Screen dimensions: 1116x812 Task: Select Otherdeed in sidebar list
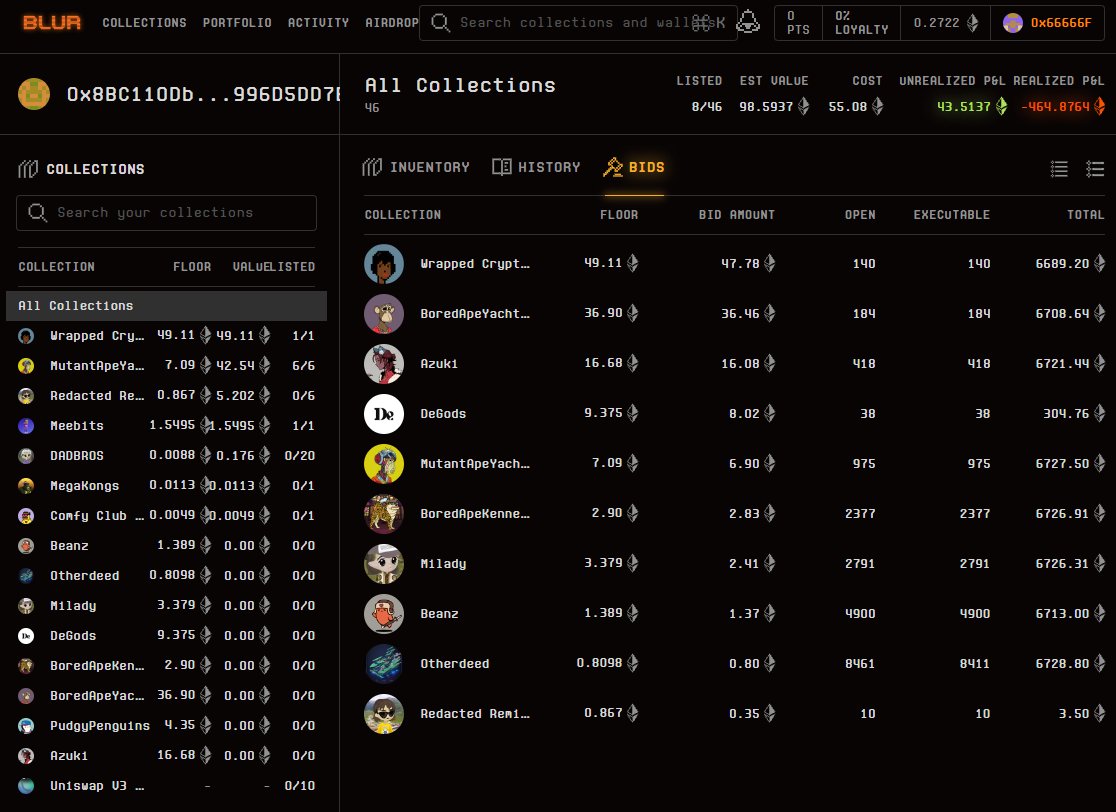167,576
